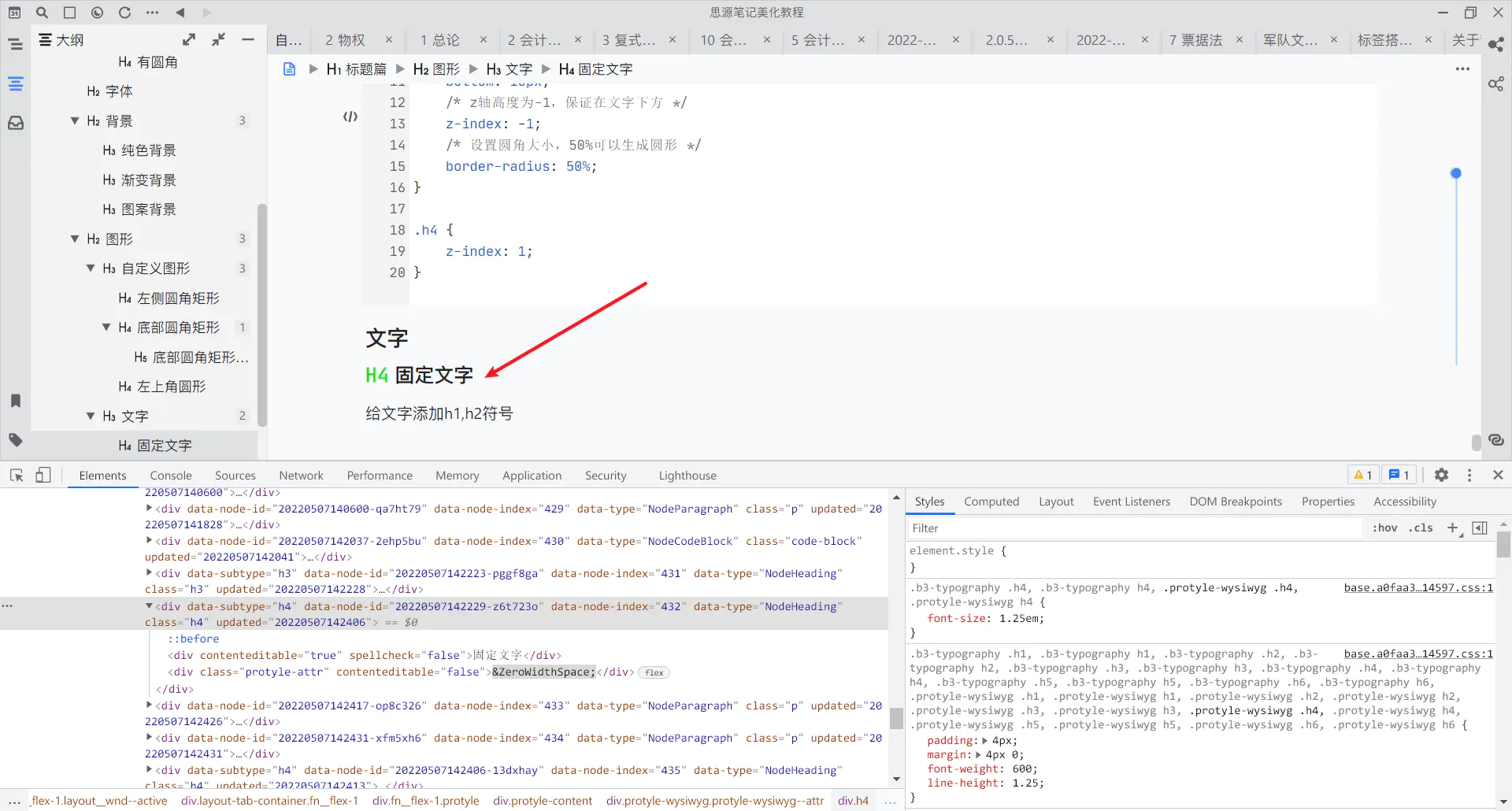Toggle the .cls class editor
Screen dimensions: 1512x811
[1421, 528]
